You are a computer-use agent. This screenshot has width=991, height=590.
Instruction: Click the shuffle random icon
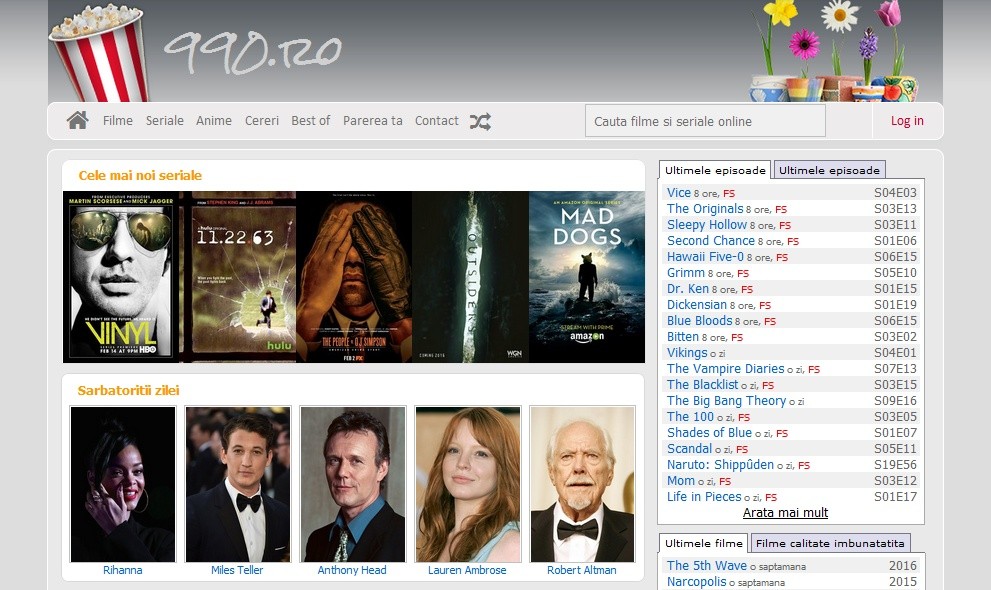pyautogui.click(x=481, y=121)
